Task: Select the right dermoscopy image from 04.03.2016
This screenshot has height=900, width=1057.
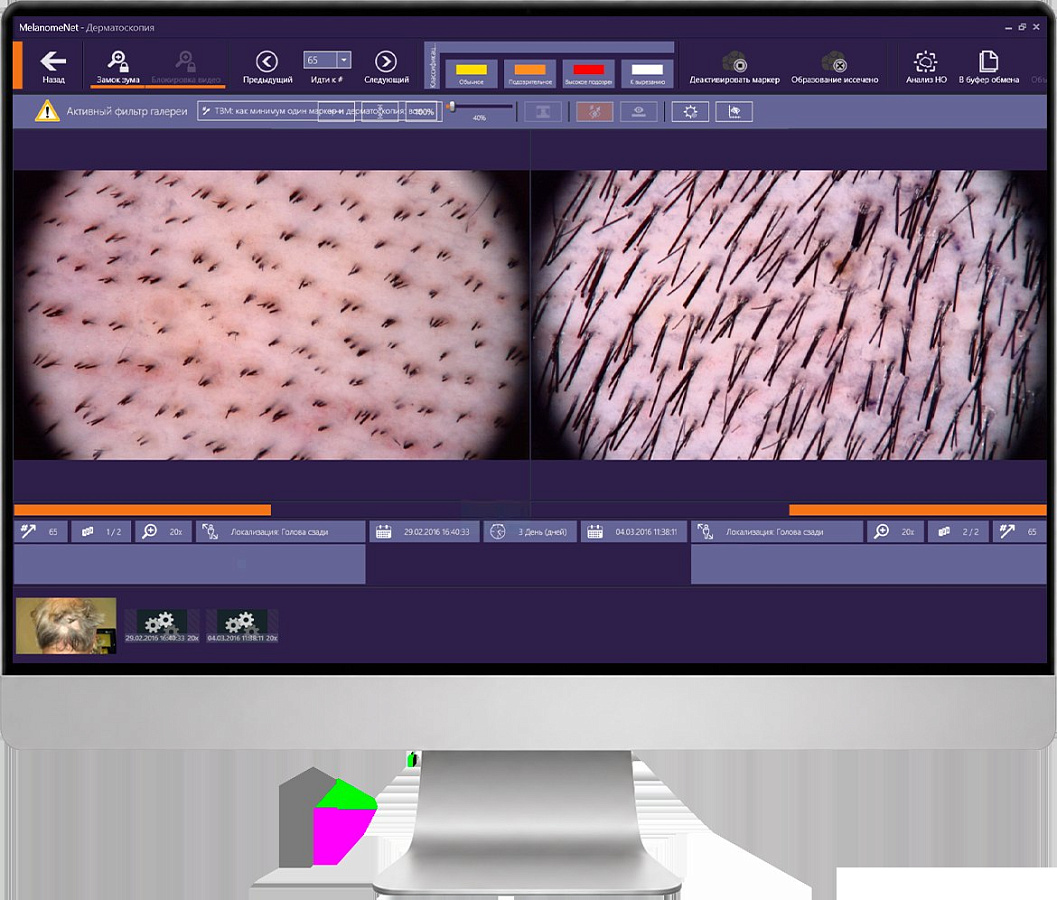Action: click(x=789, y=315)
